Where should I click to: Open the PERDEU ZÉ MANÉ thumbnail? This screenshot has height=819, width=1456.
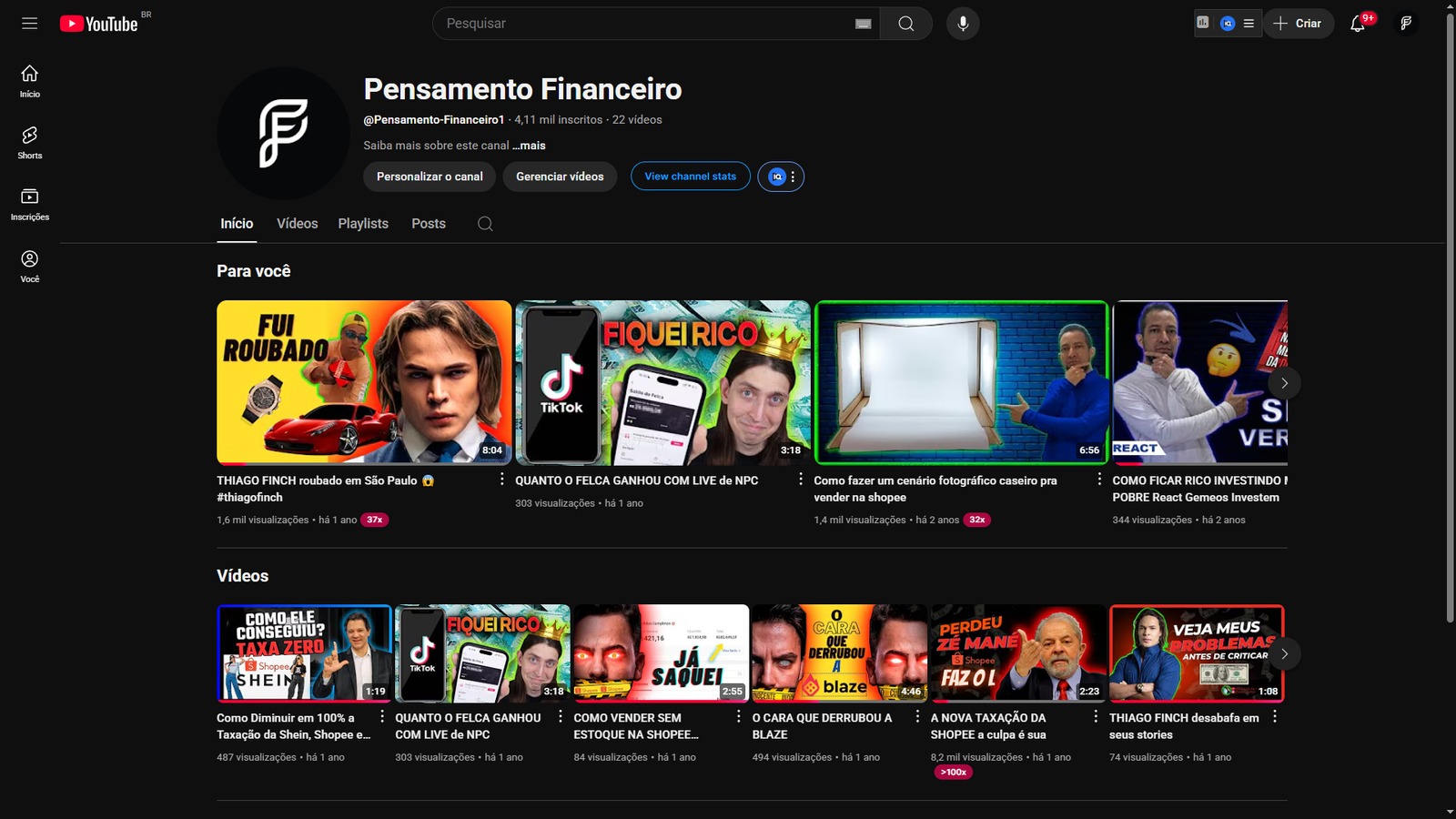(1017, 653)
